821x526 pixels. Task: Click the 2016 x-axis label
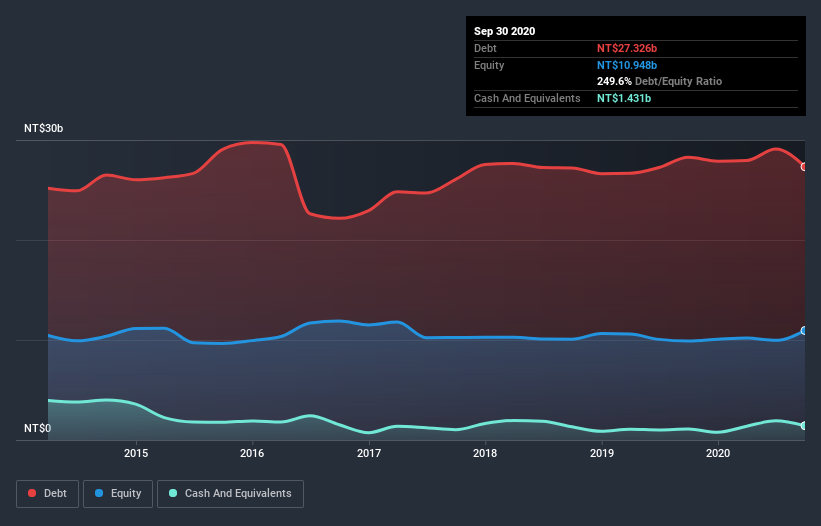point(252,453)
